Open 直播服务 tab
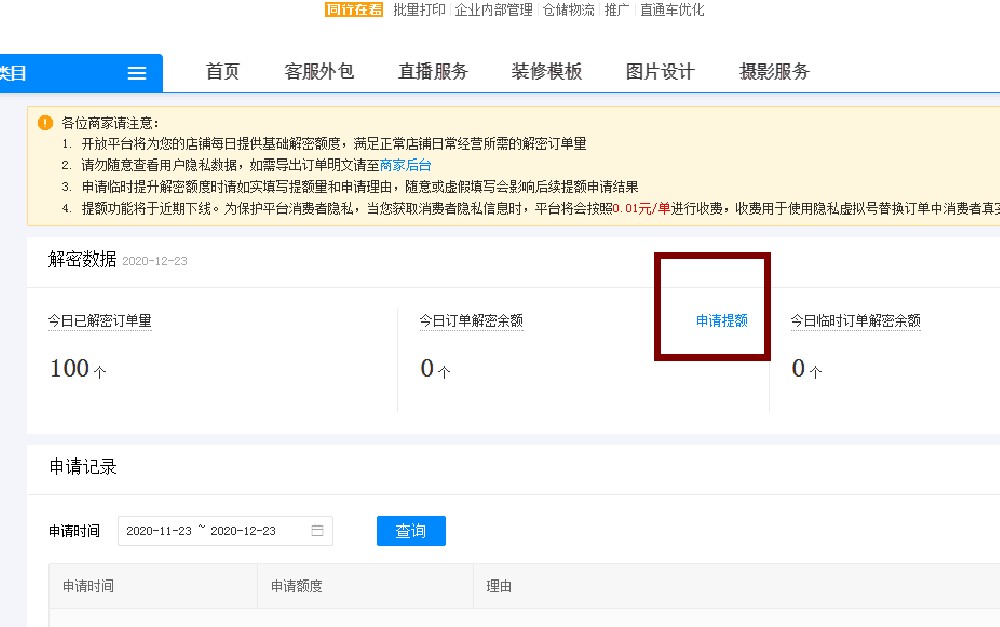This screenshot has height=627, width=1000. pyautogui.click(x=432, y=71)
